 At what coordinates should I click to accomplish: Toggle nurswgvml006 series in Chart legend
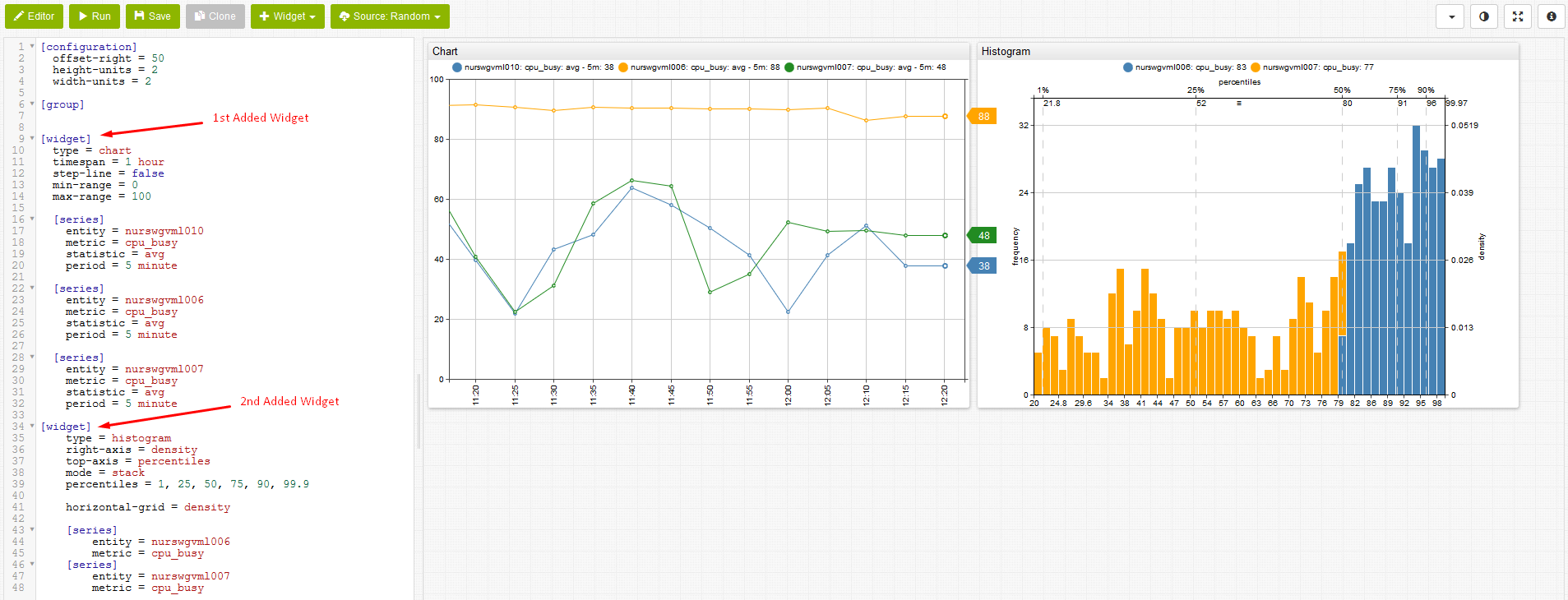pos(699,67)
